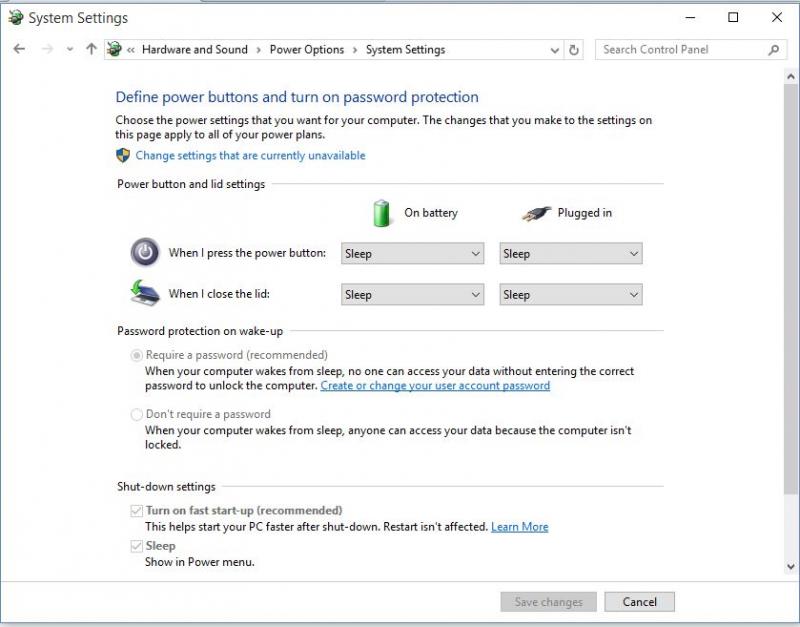Click the power button icon

(x=145, y=253)
